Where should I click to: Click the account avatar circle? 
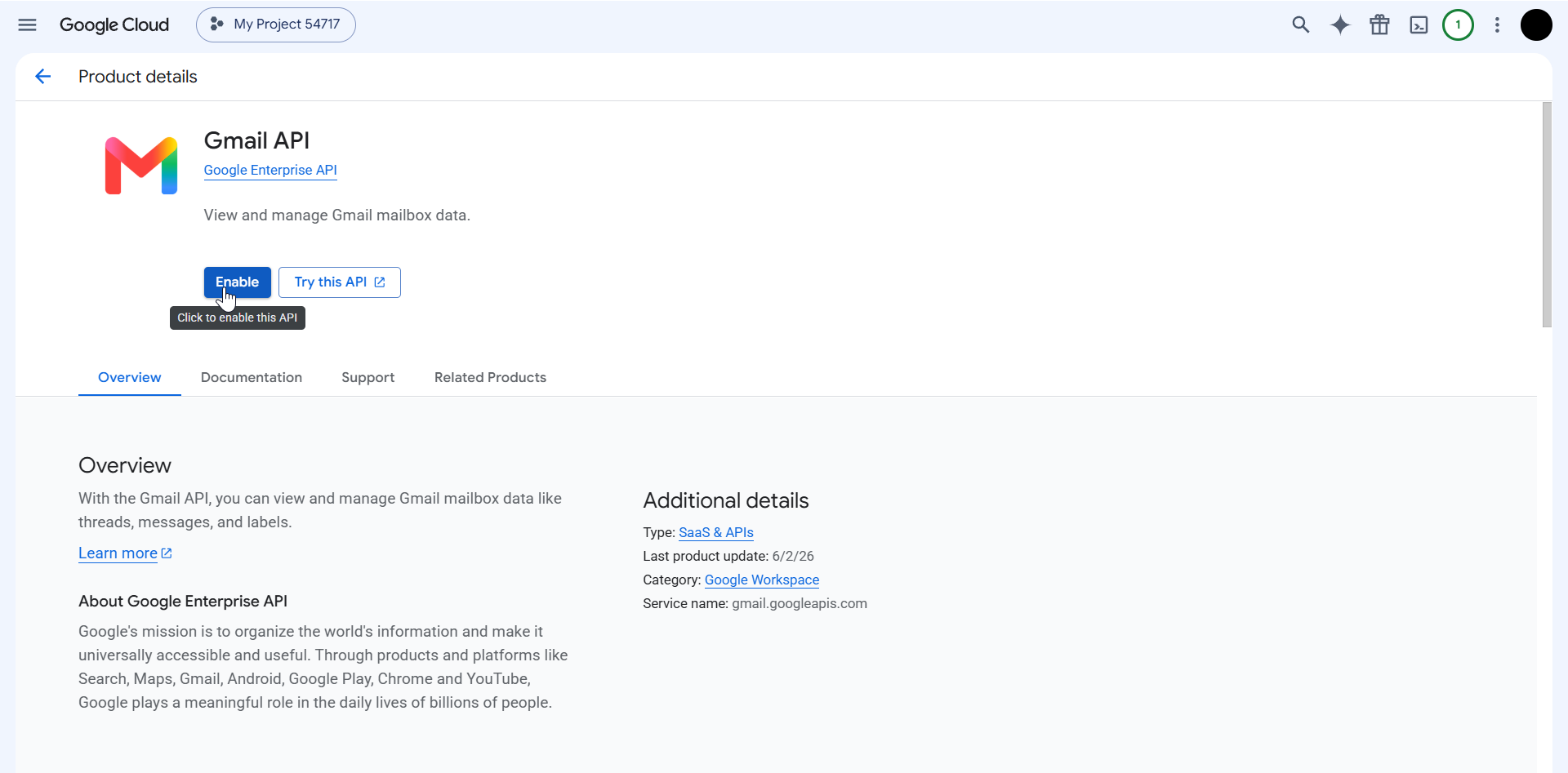click(1536, 24)
